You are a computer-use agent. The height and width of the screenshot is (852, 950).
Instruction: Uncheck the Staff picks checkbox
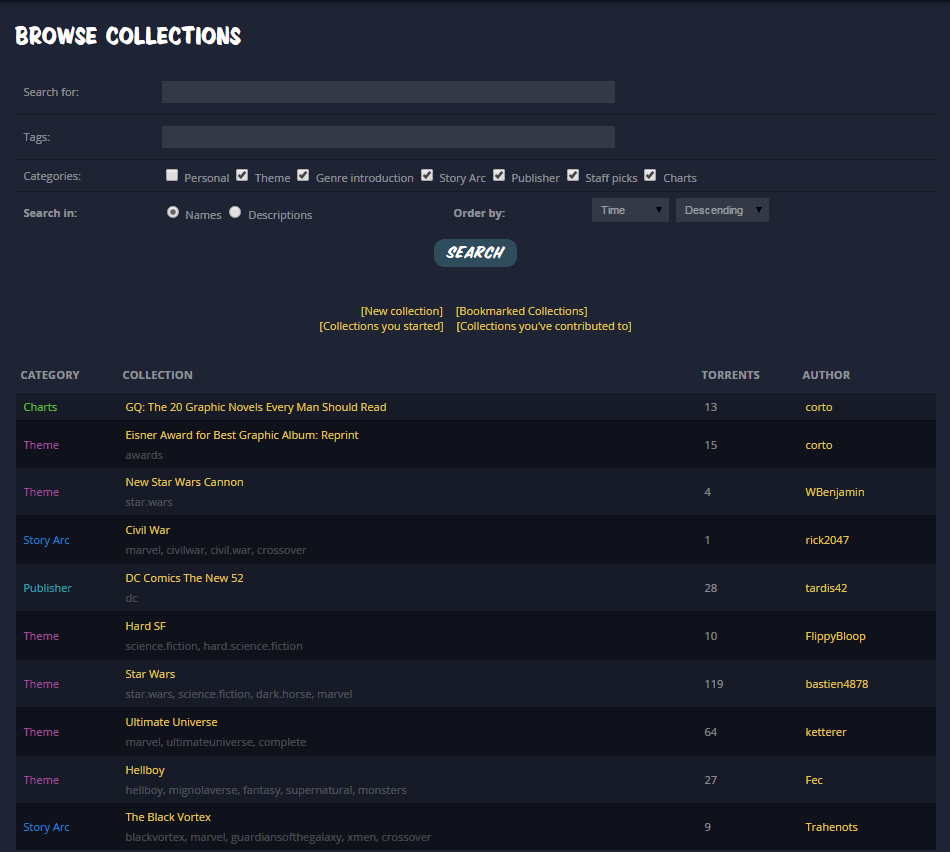coord(573,175)
